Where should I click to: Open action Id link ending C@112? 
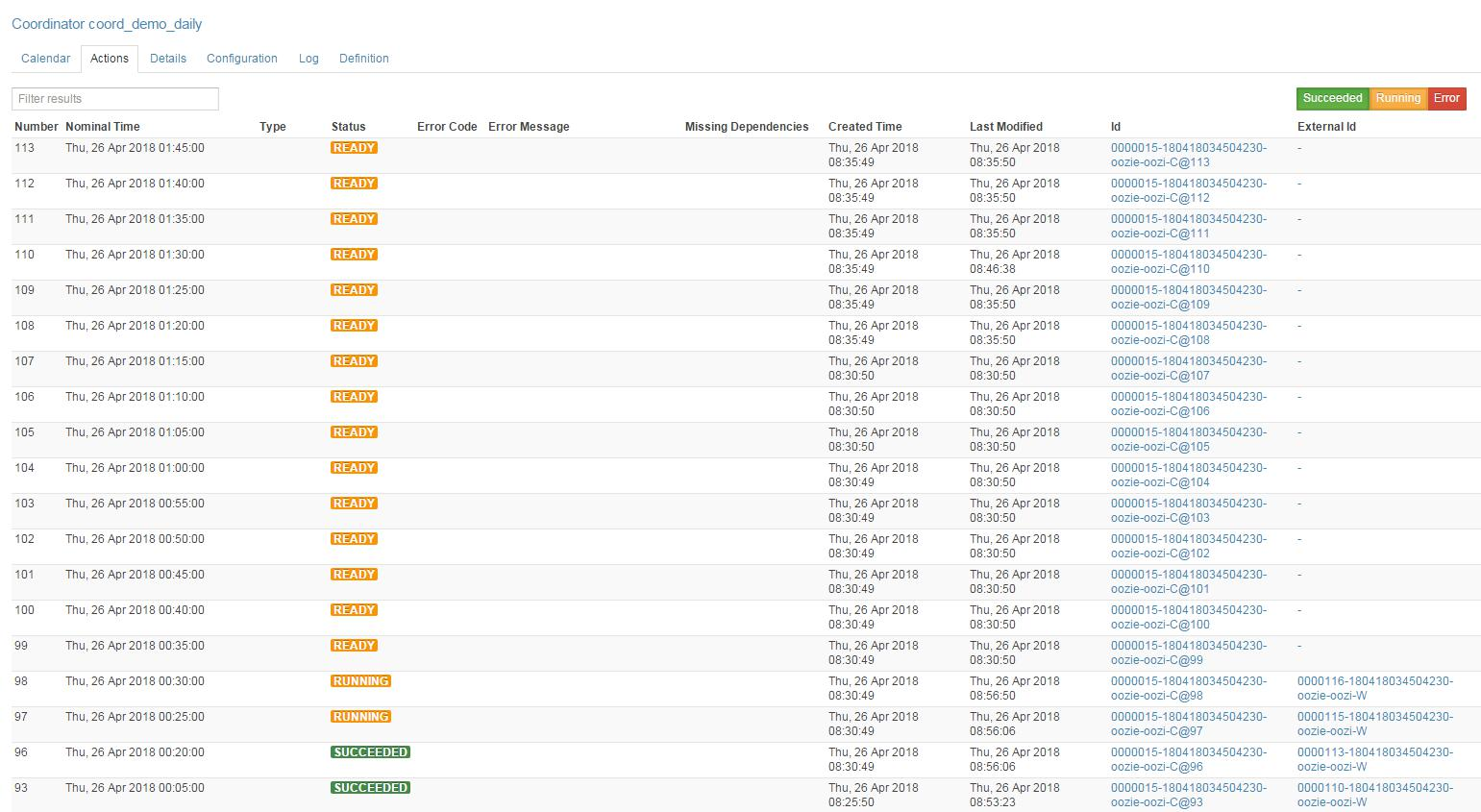[x=1189, y=191]
